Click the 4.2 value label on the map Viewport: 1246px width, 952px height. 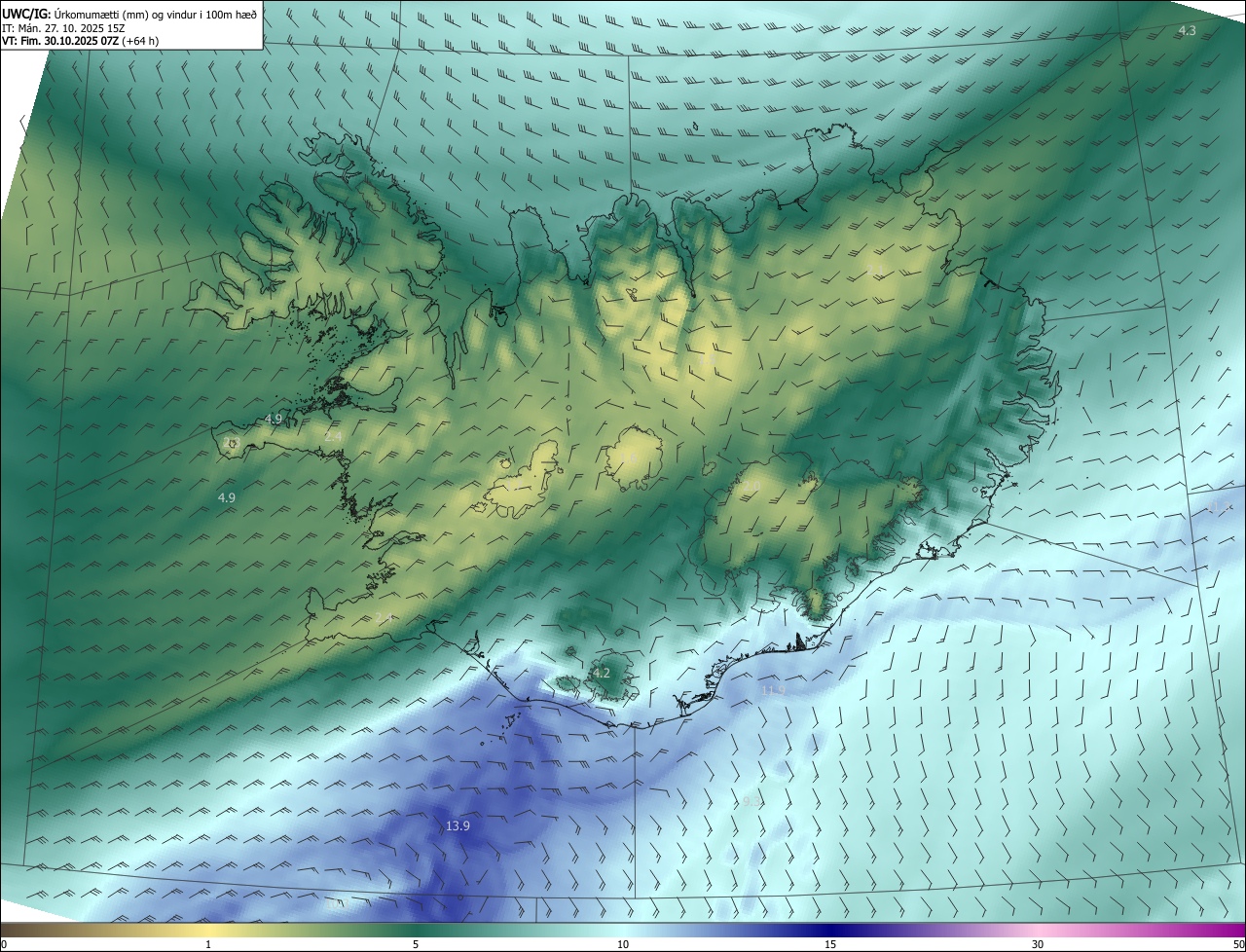click(x=602, y=673)
